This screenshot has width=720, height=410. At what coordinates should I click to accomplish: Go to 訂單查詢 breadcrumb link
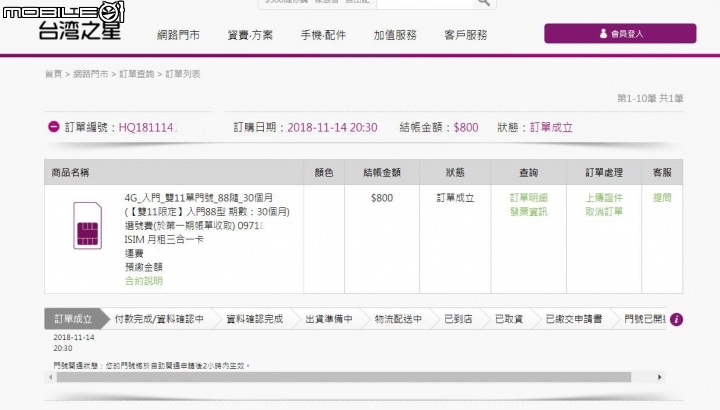click(x=137, y=74)
